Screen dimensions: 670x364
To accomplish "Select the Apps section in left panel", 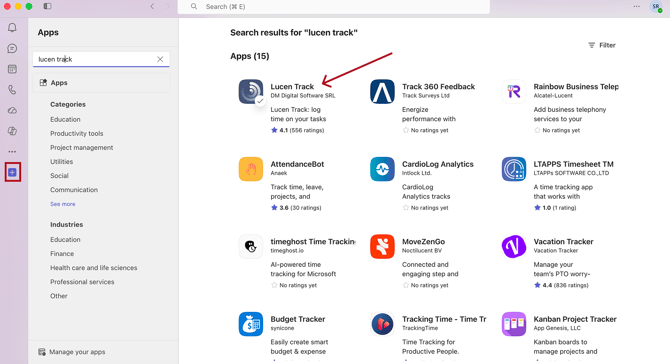I will coord(101,82).
